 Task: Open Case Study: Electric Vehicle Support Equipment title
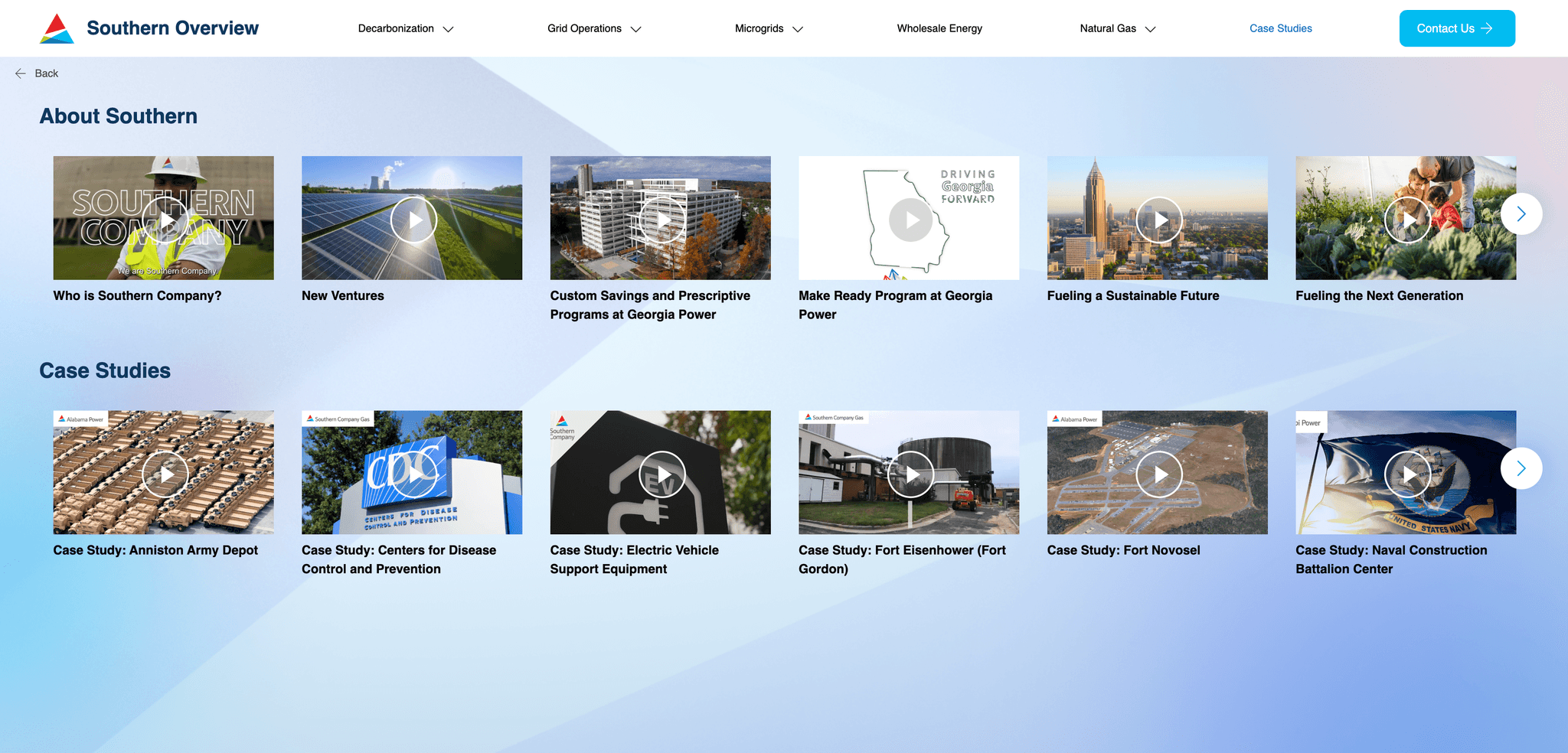click(635, 559)
